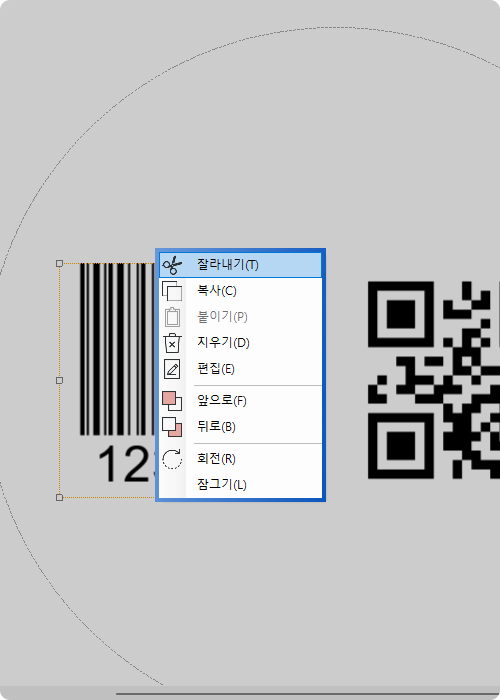Click the Rotate circular arrow icon
The image size is (500, 700).
(x=172, y=459)
